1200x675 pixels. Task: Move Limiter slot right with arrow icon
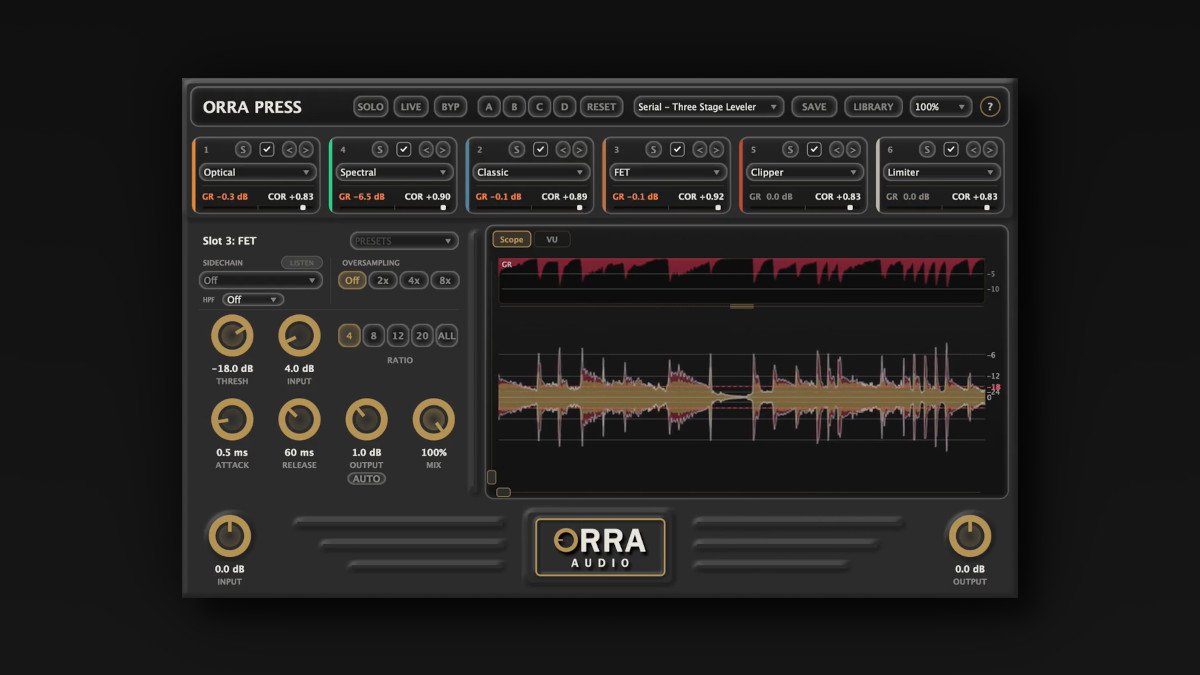pyautogui.click(x=990, y=150)
